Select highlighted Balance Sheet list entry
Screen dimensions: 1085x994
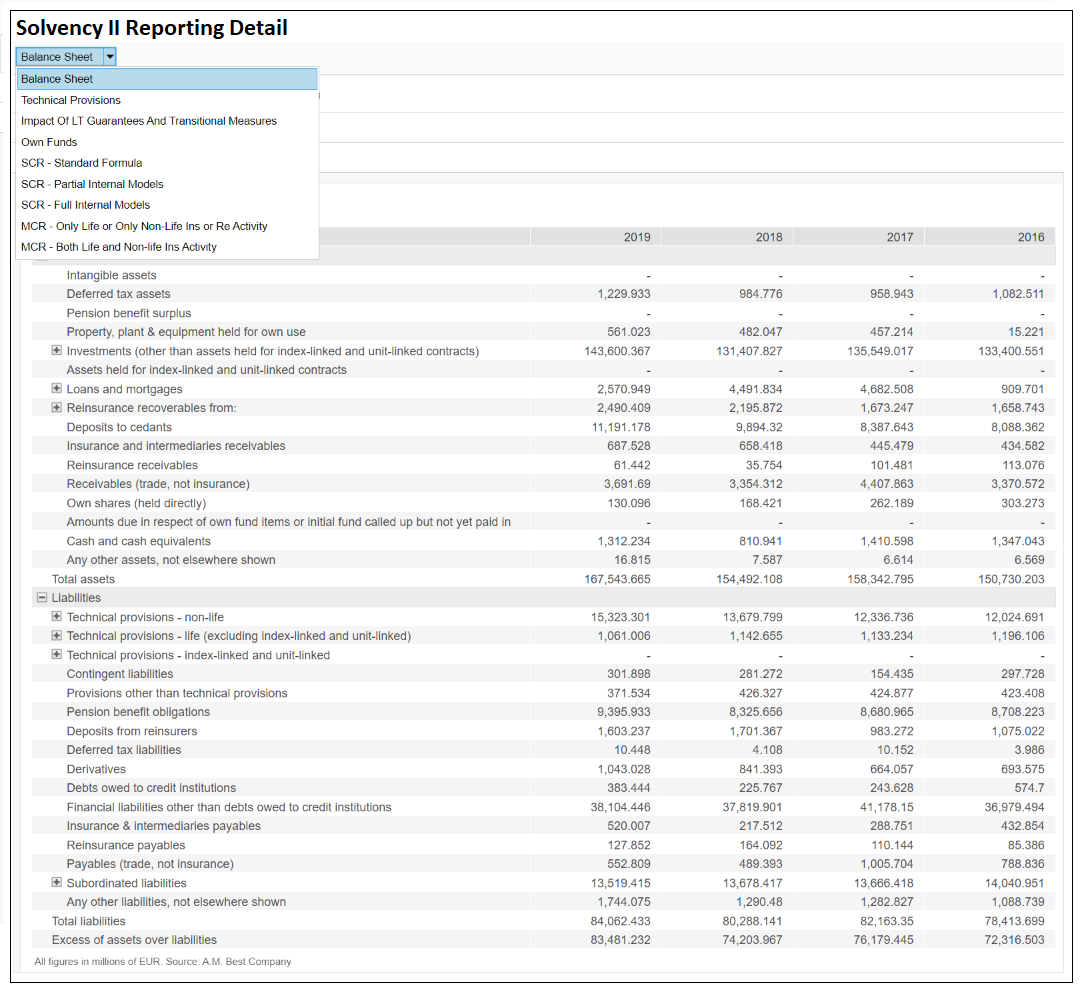click(57, 78)
